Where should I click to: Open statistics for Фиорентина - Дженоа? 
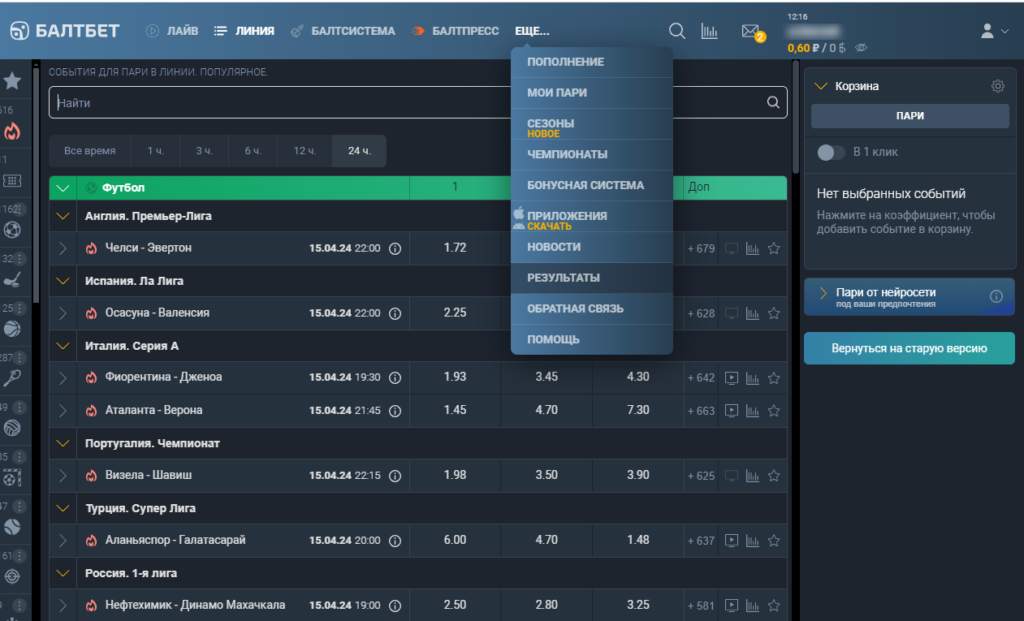(752, 378)
